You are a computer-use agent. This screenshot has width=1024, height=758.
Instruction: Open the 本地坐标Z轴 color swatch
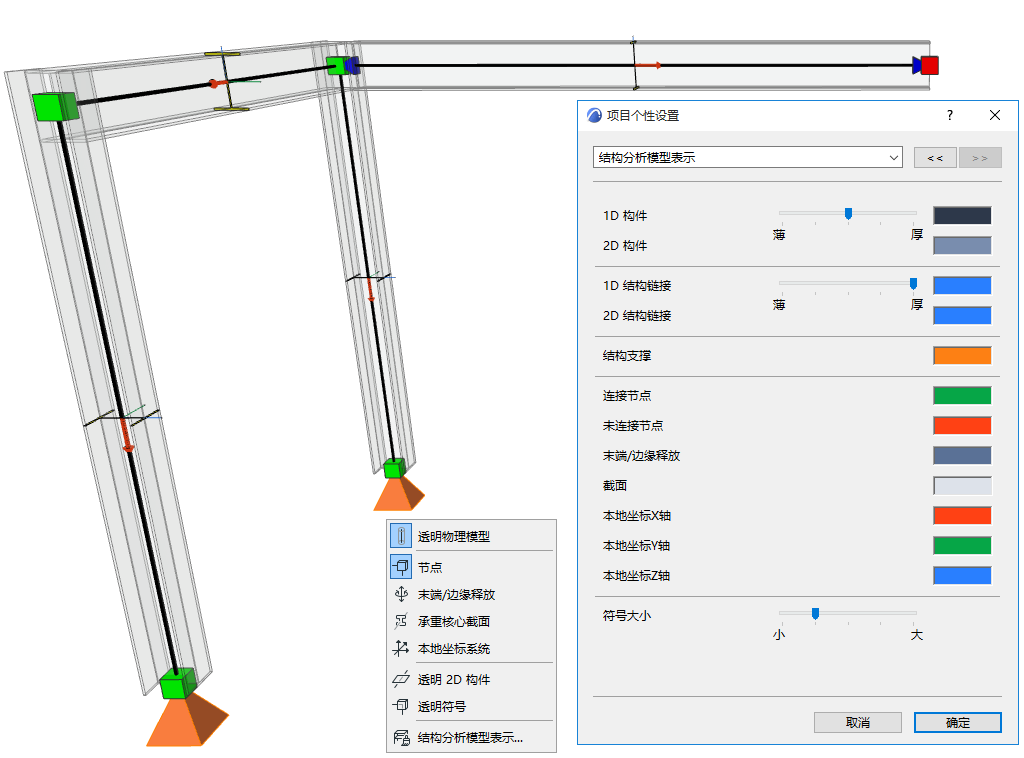click(962, 576)
